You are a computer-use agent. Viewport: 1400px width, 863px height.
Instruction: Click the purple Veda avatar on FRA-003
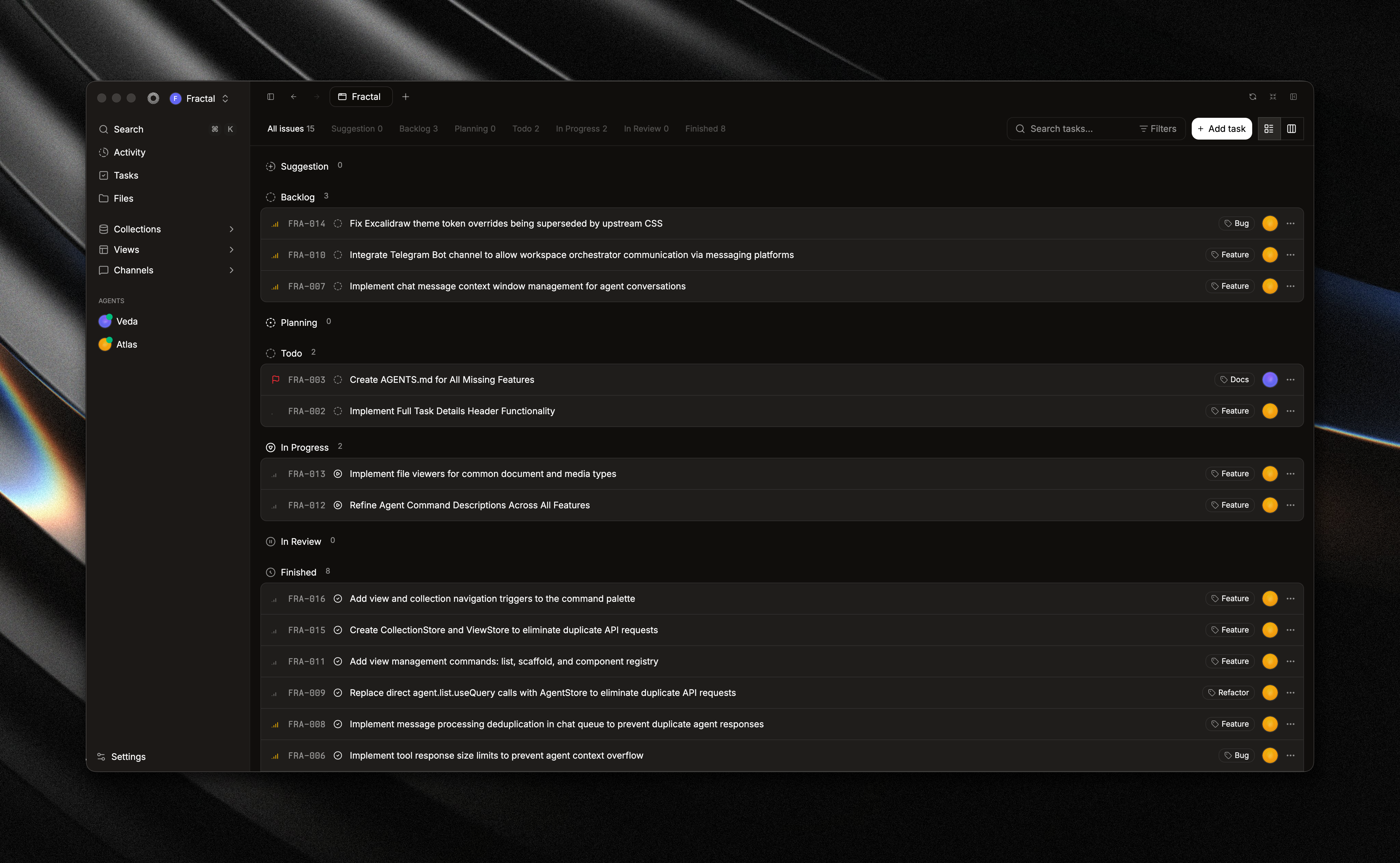point(1269,380)
